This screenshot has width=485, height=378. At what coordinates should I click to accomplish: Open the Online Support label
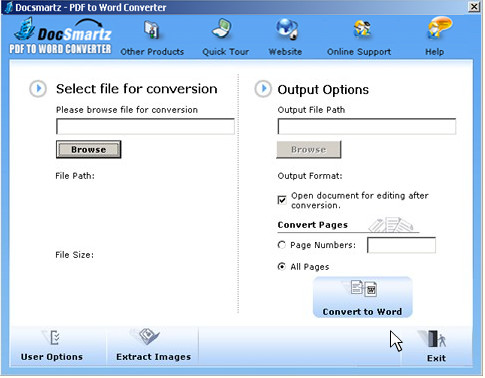coord(359,52)
